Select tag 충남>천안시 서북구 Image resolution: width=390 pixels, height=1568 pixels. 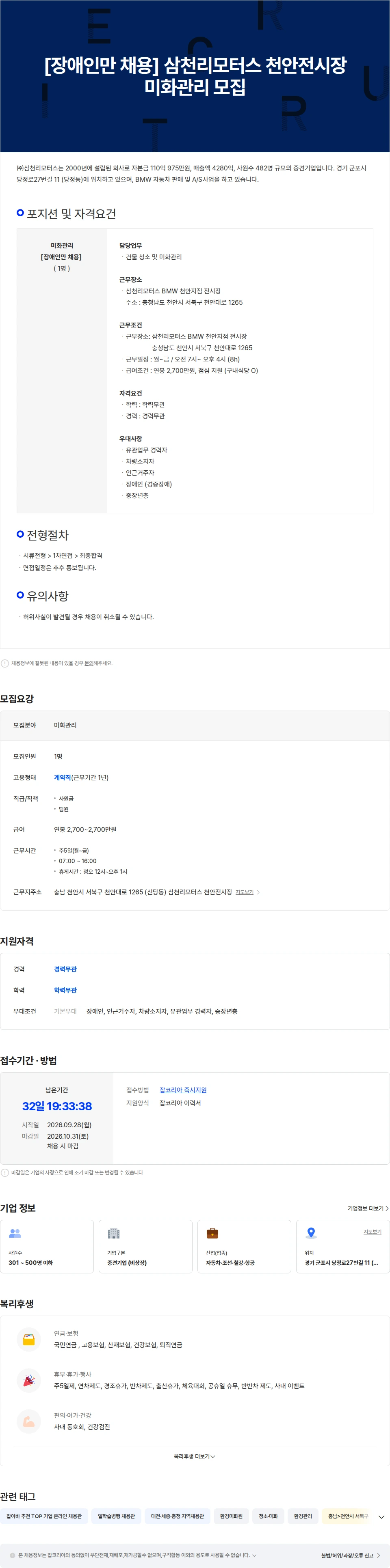click(348, 1516)
